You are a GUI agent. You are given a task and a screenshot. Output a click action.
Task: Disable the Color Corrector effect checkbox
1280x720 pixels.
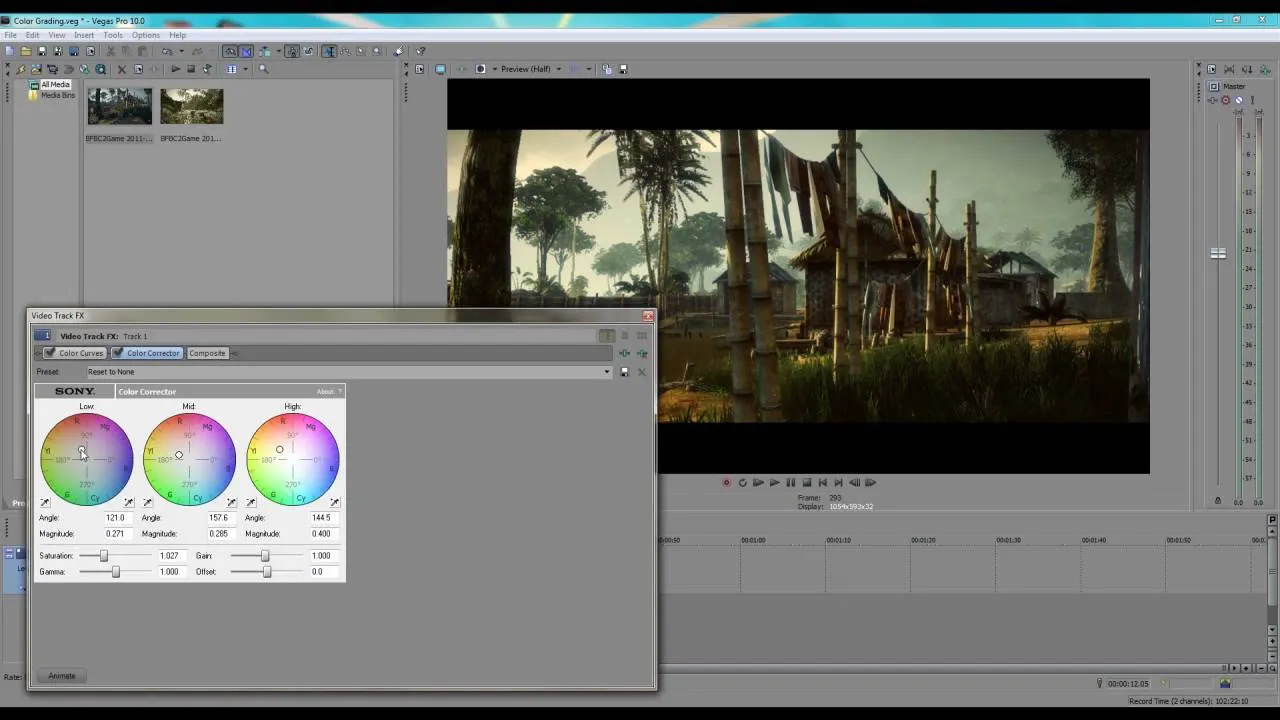(118, 353)
